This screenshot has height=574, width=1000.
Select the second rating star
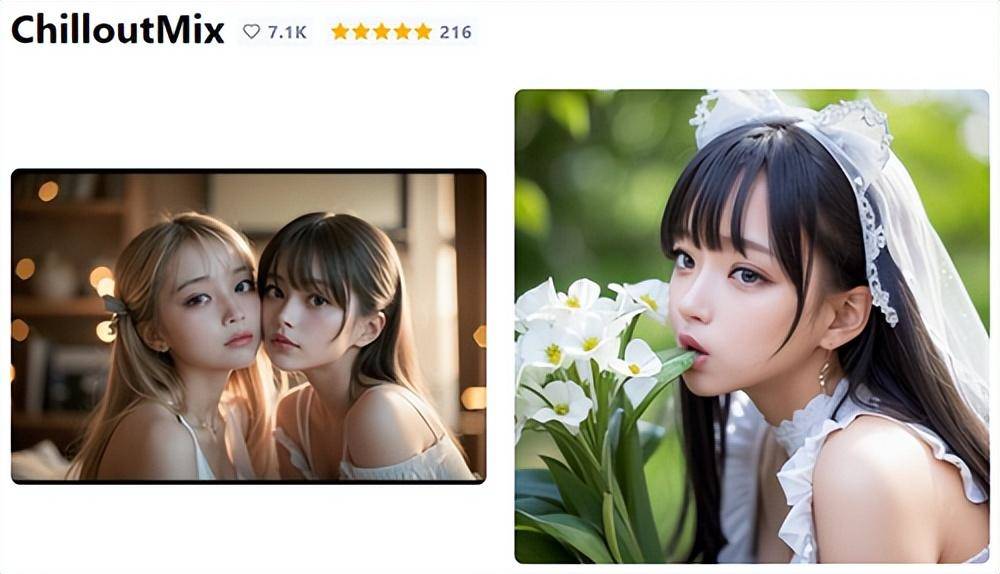pyautogui.click(x=361, y=32)
